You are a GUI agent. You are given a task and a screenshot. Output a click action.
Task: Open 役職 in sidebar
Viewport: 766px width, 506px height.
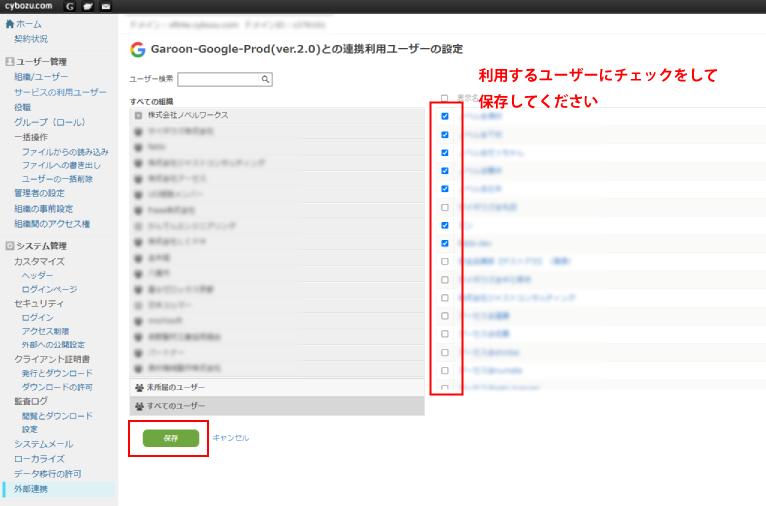click(22, 107)
